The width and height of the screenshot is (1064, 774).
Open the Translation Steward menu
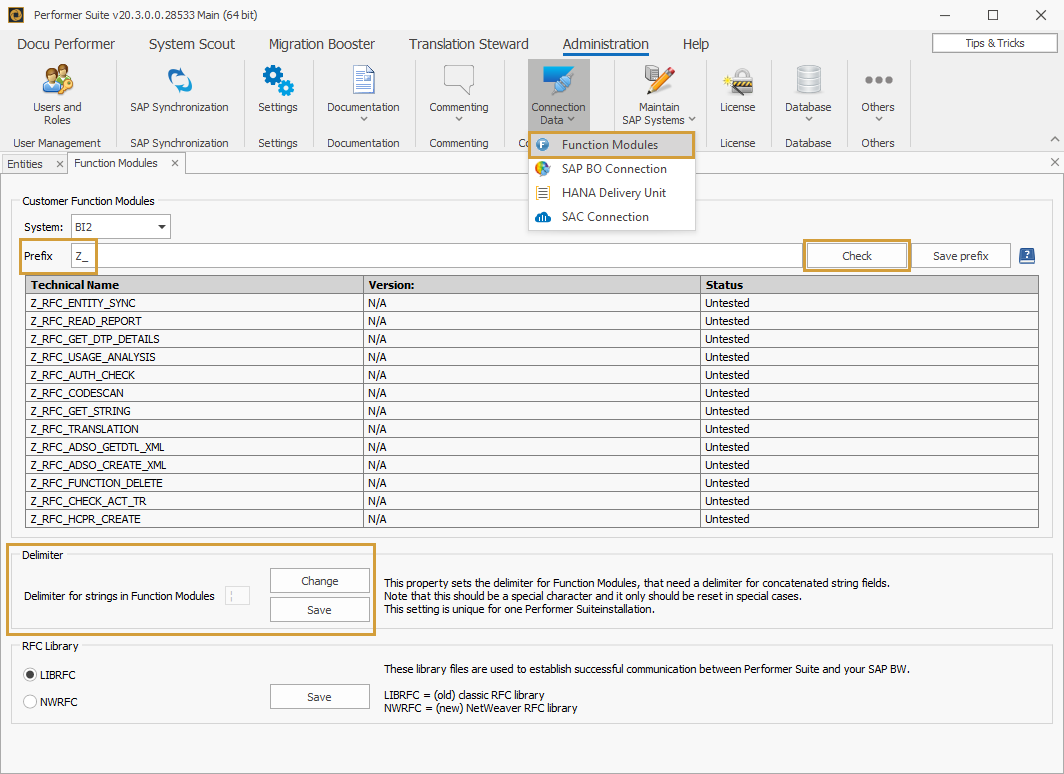(468, 44)
